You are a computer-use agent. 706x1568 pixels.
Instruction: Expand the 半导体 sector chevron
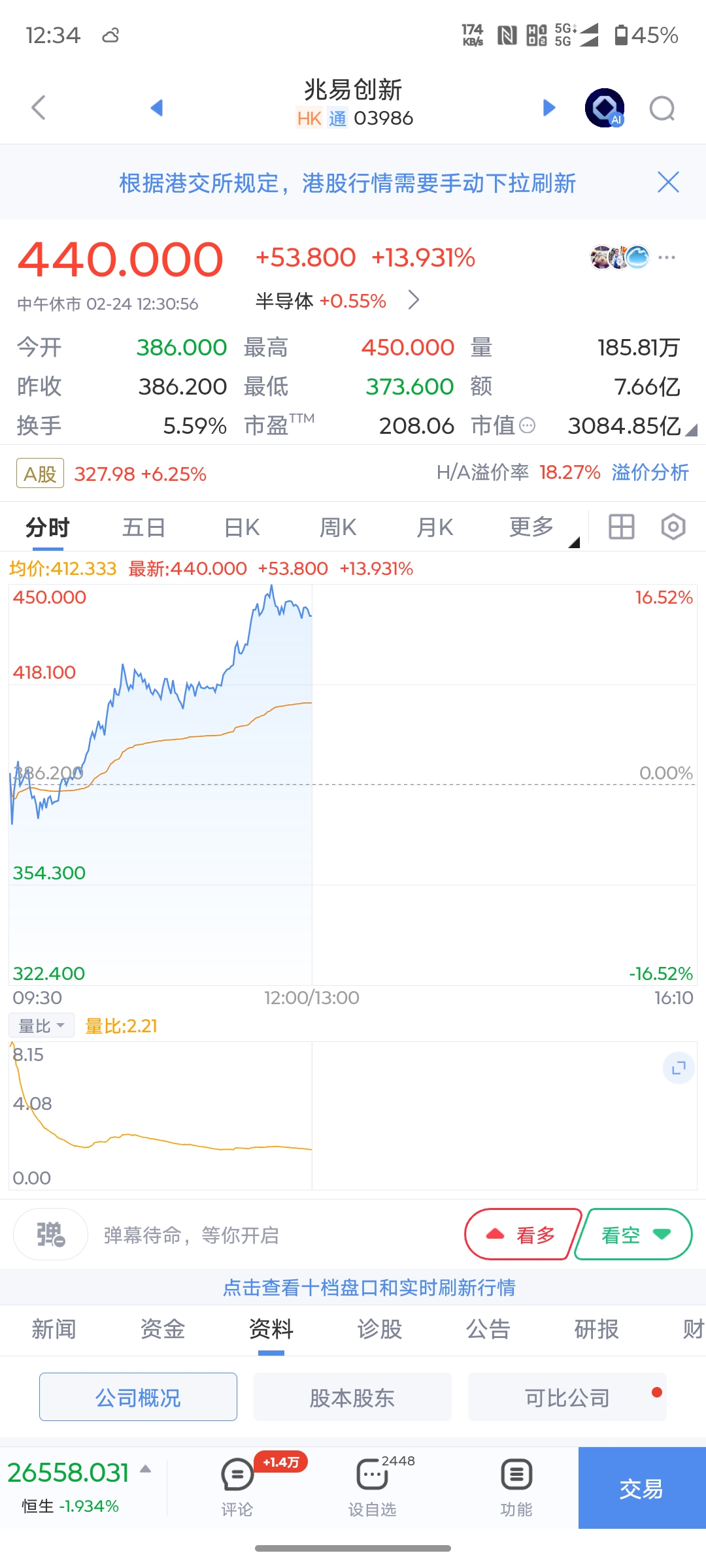[x=413, y=301]
